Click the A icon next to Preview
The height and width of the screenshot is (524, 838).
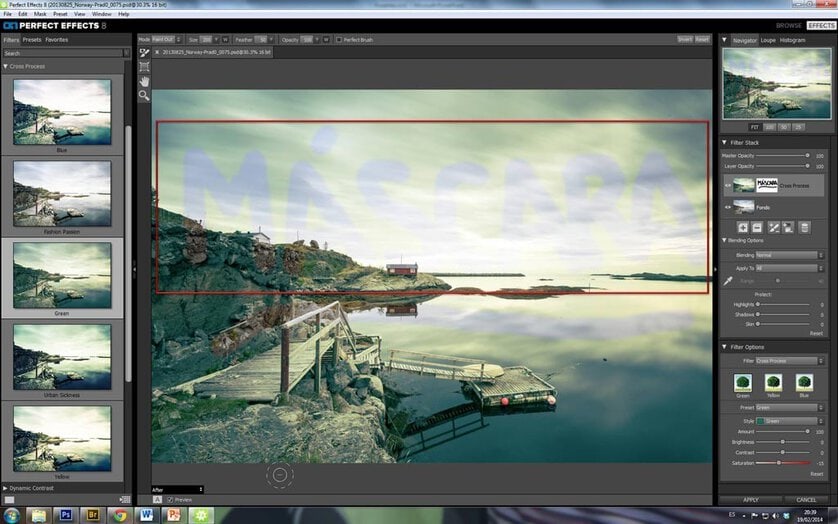coord(157,499)
